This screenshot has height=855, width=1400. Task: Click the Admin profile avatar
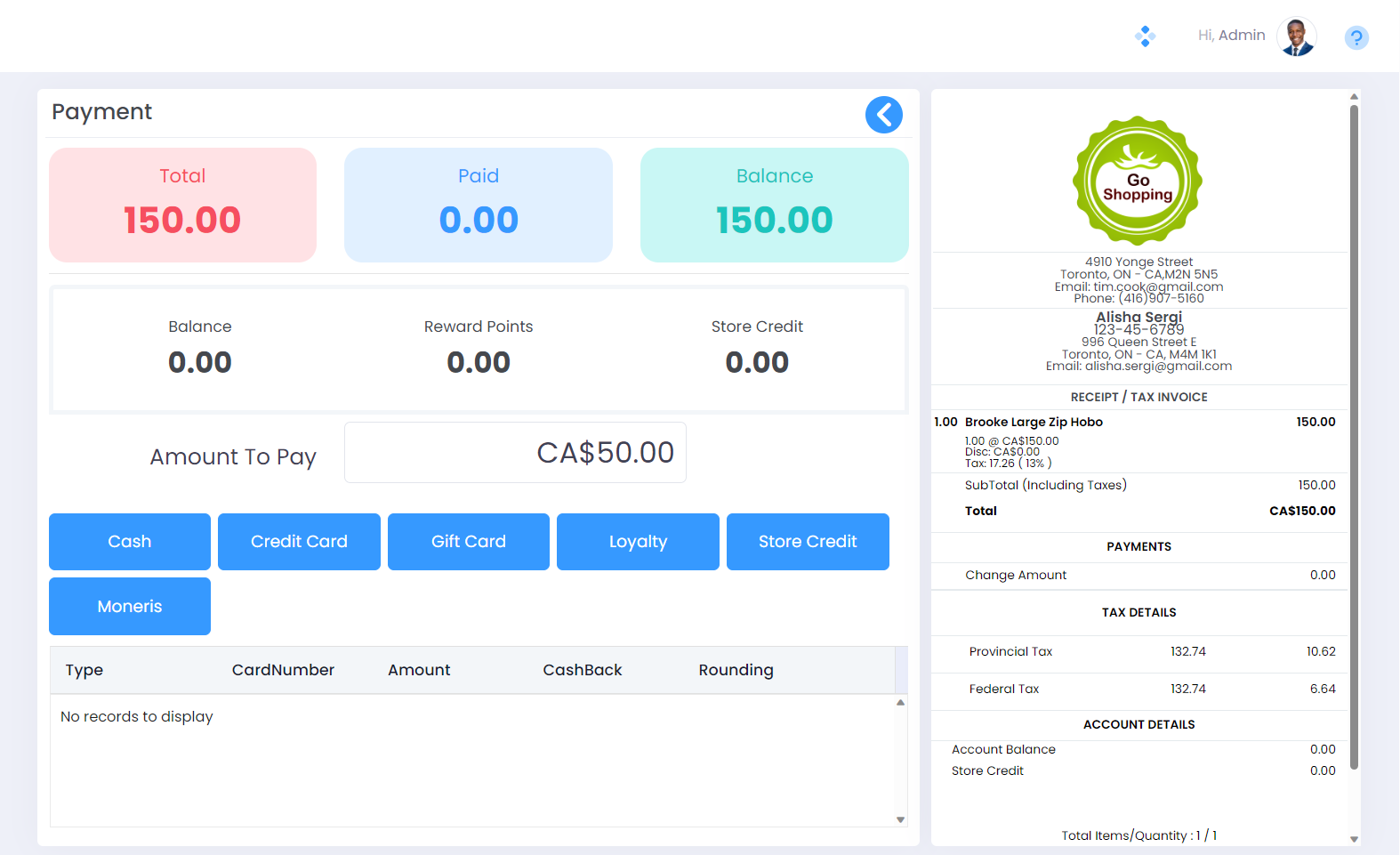pyautogui.click(x=1296, y=36)
